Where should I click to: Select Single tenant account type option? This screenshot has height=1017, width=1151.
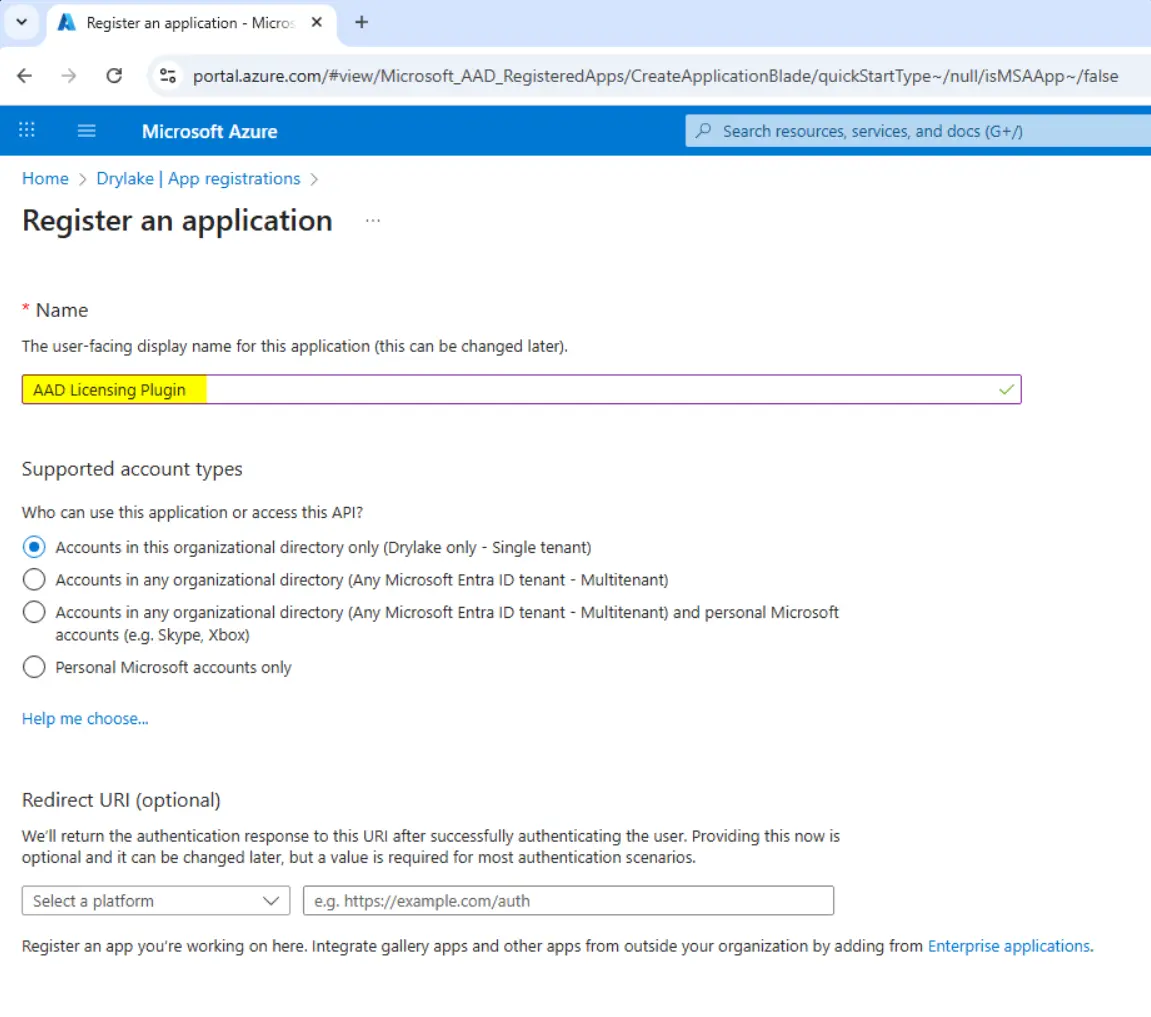tap(34, 547)
